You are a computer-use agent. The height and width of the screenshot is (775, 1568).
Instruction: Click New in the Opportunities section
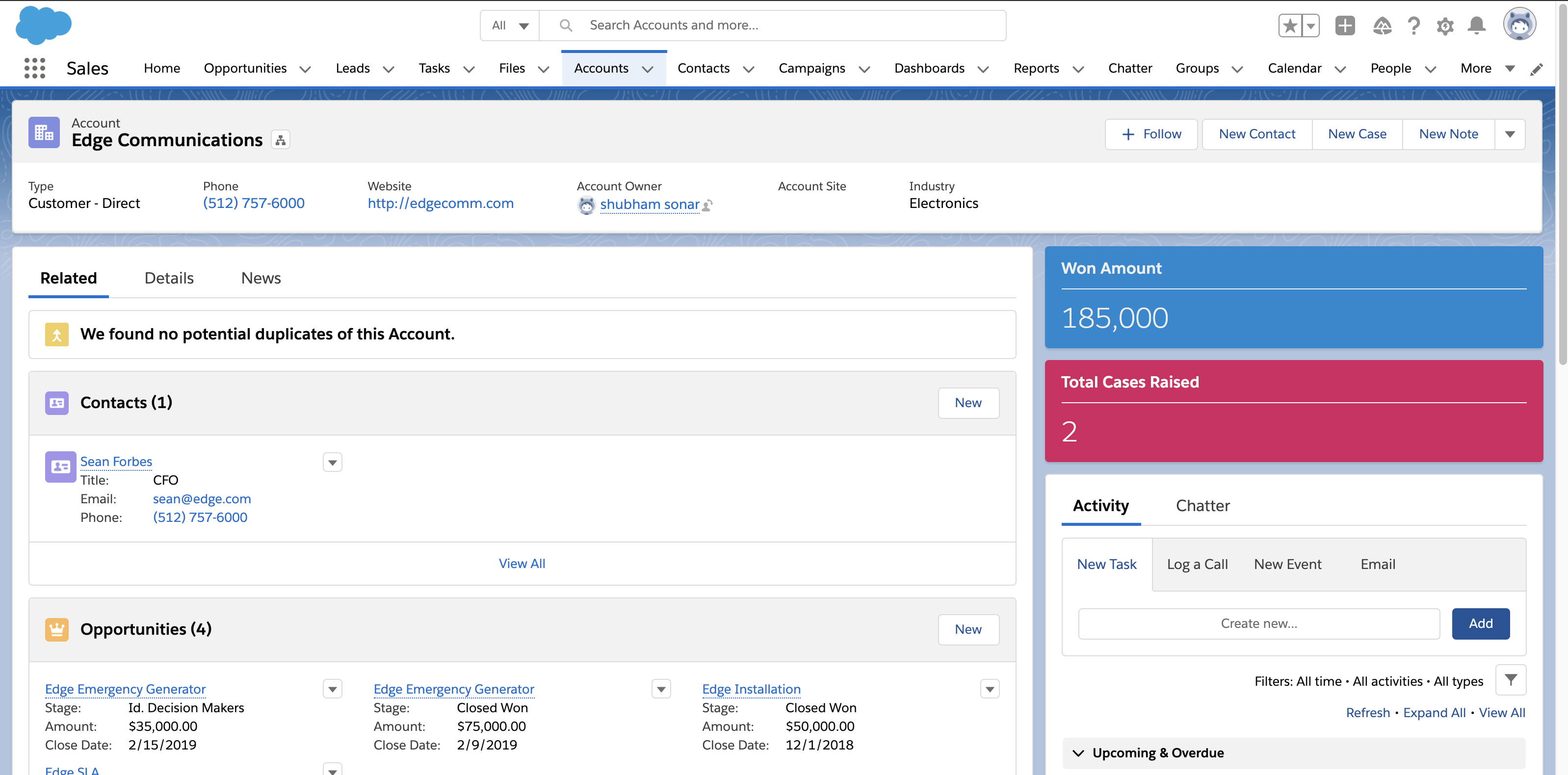pos(968,629)
